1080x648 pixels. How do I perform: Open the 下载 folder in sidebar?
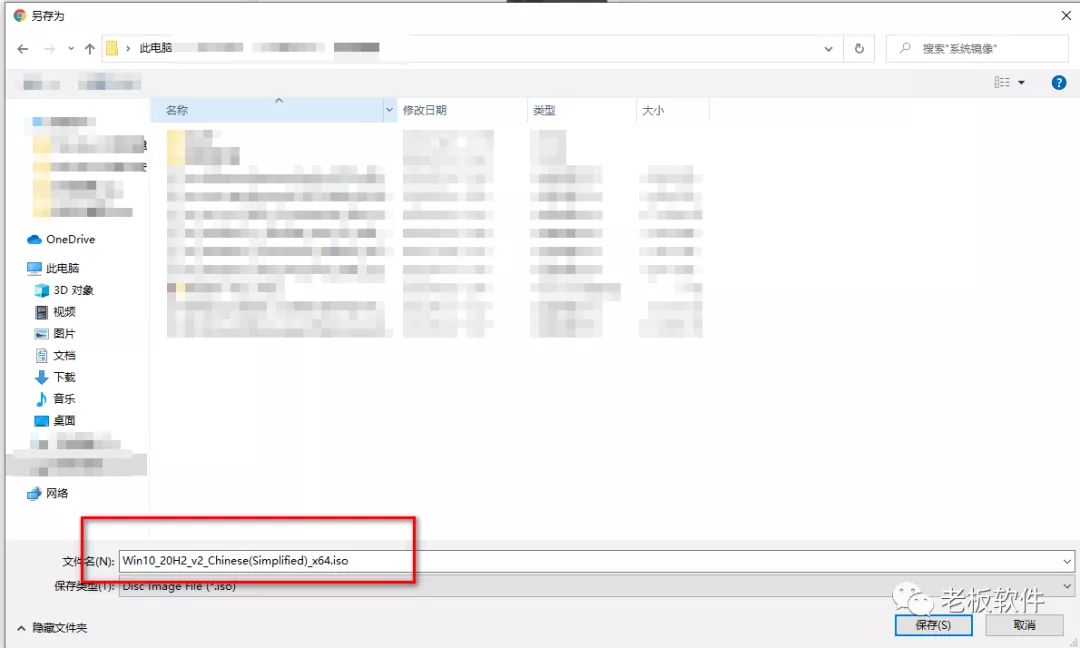coord(62,376)
